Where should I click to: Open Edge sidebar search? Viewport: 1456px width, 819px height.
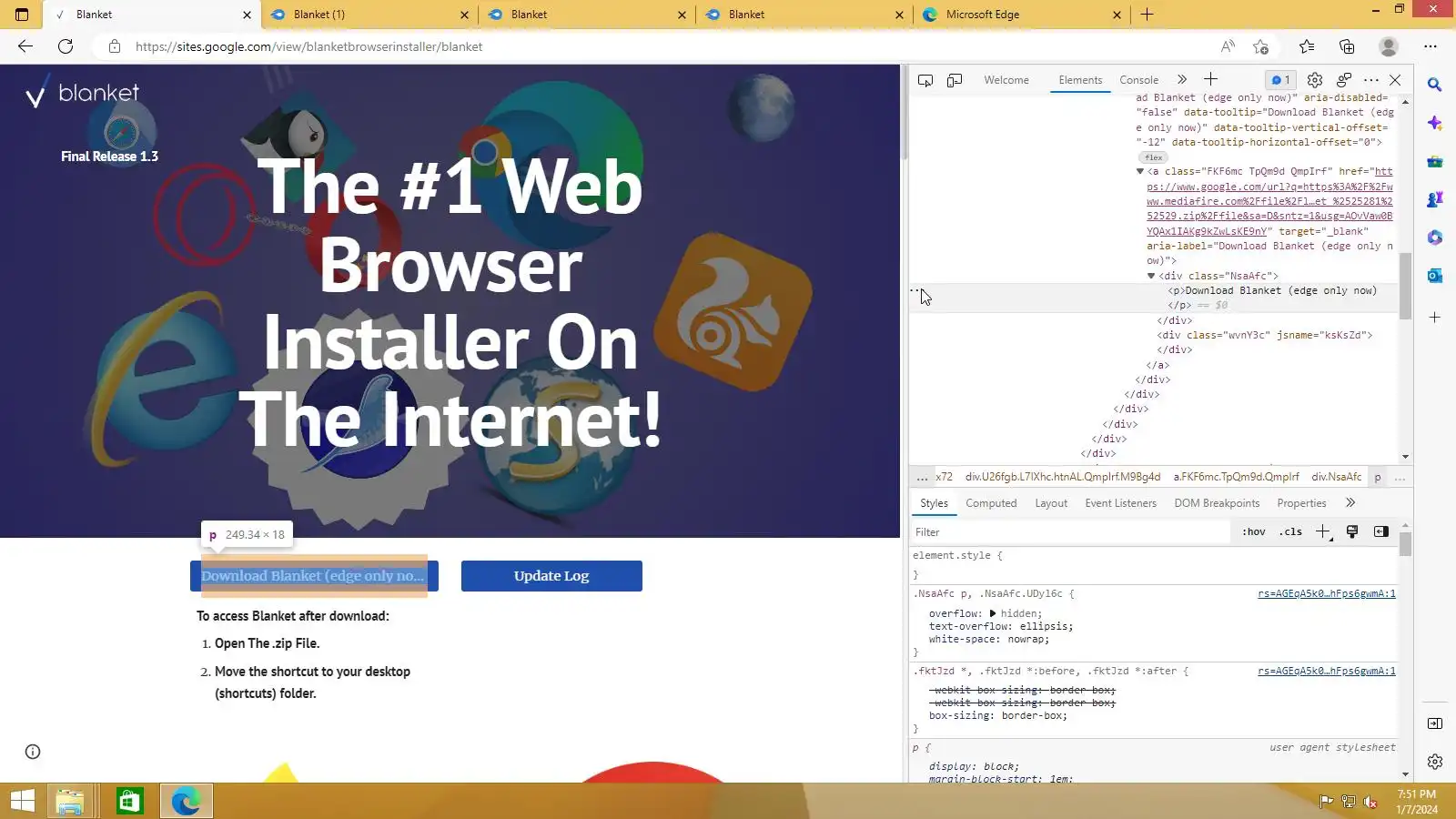(x=1435, y=85)
